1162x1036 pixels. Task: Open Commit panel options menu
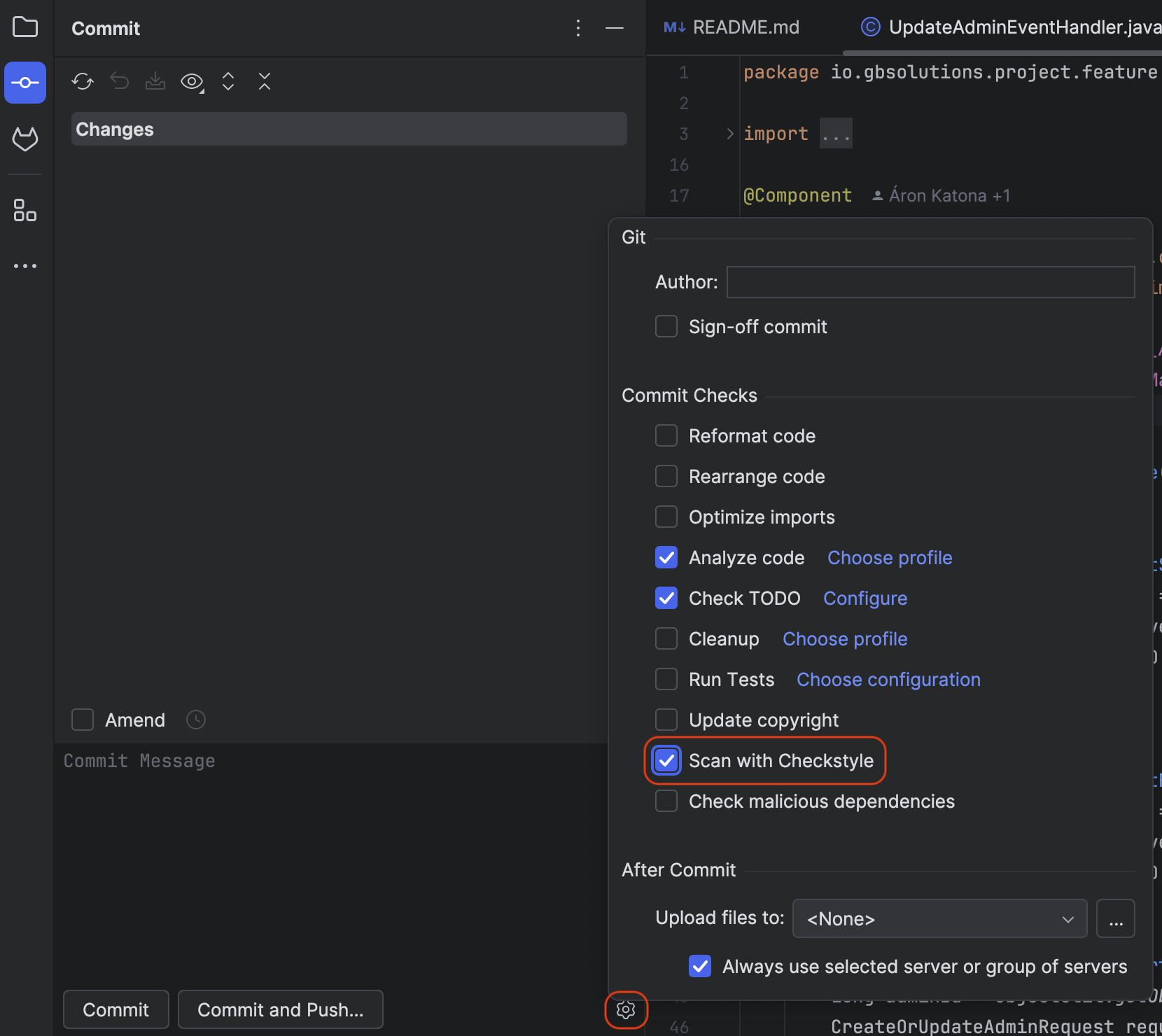(x=578, y=28)
